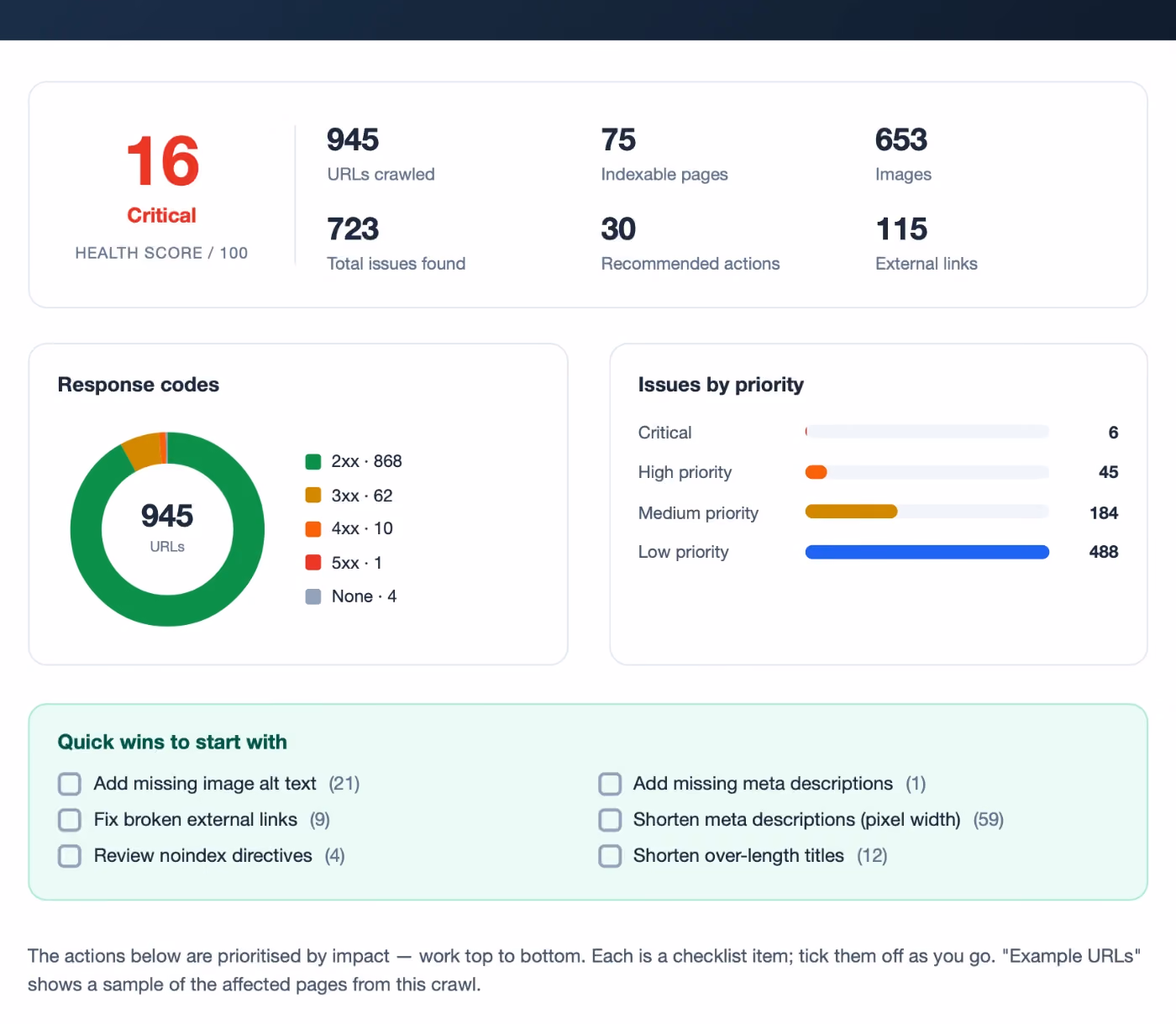Viewport: 1176px width, 1024px height.
Task: Click the Critical priority bar
Action: pos(927,432)
